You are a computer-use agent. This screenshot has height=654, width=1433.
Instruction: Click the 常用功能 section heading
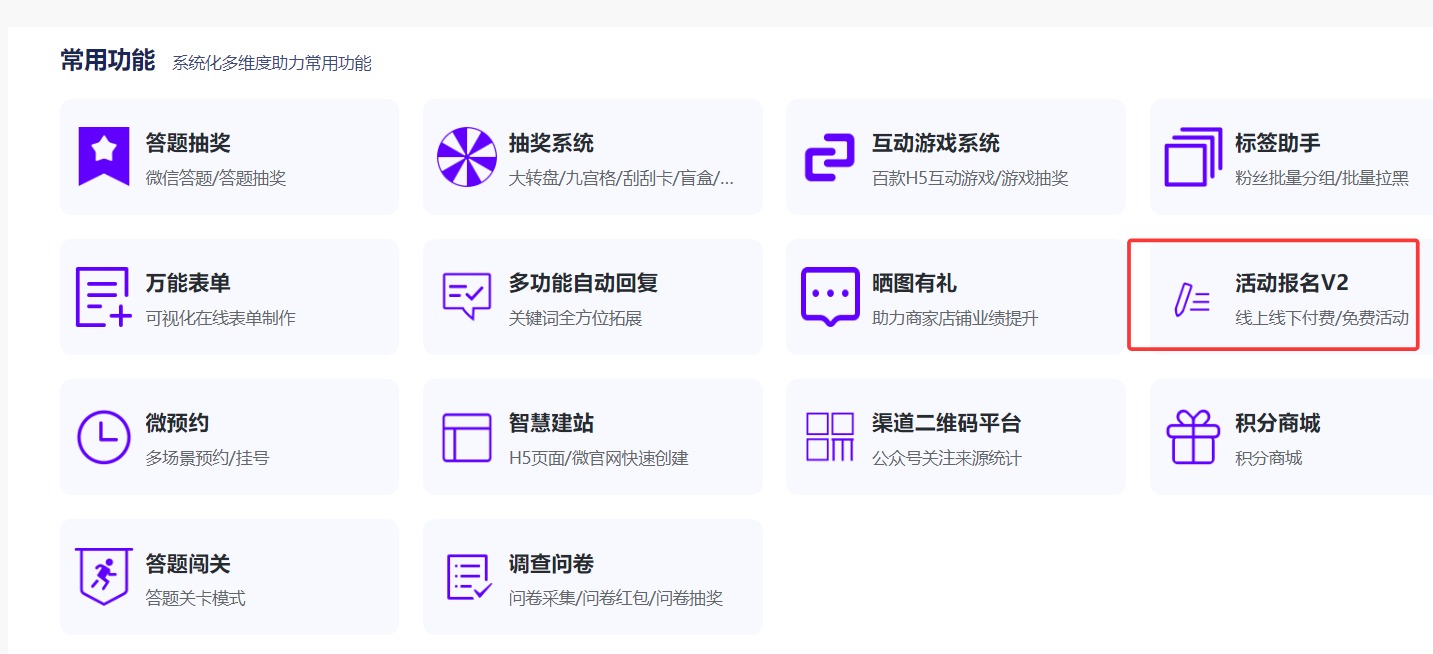pos(108,61)
